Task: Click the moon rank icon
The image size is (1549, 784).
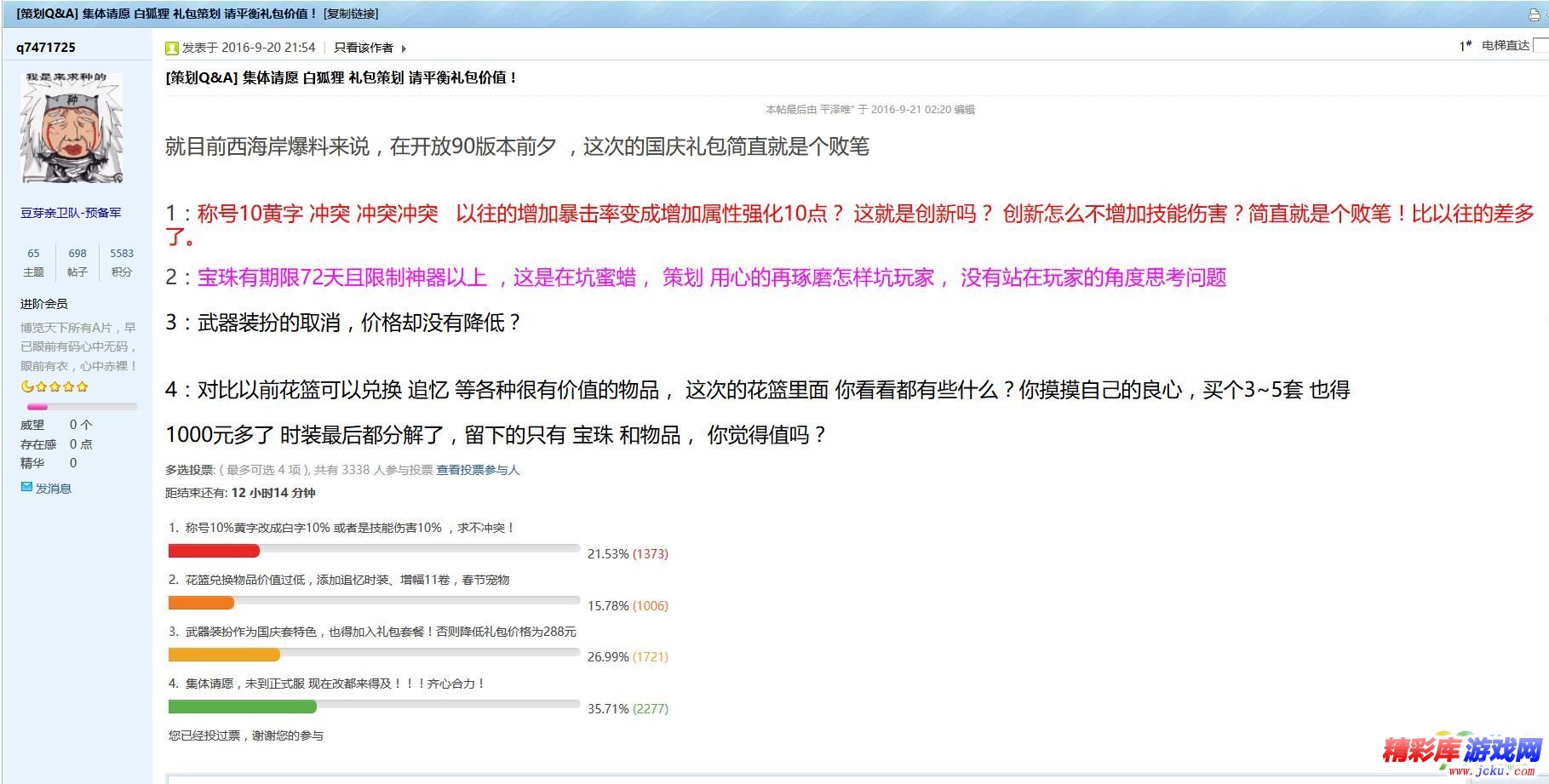Action: (27, 386)
